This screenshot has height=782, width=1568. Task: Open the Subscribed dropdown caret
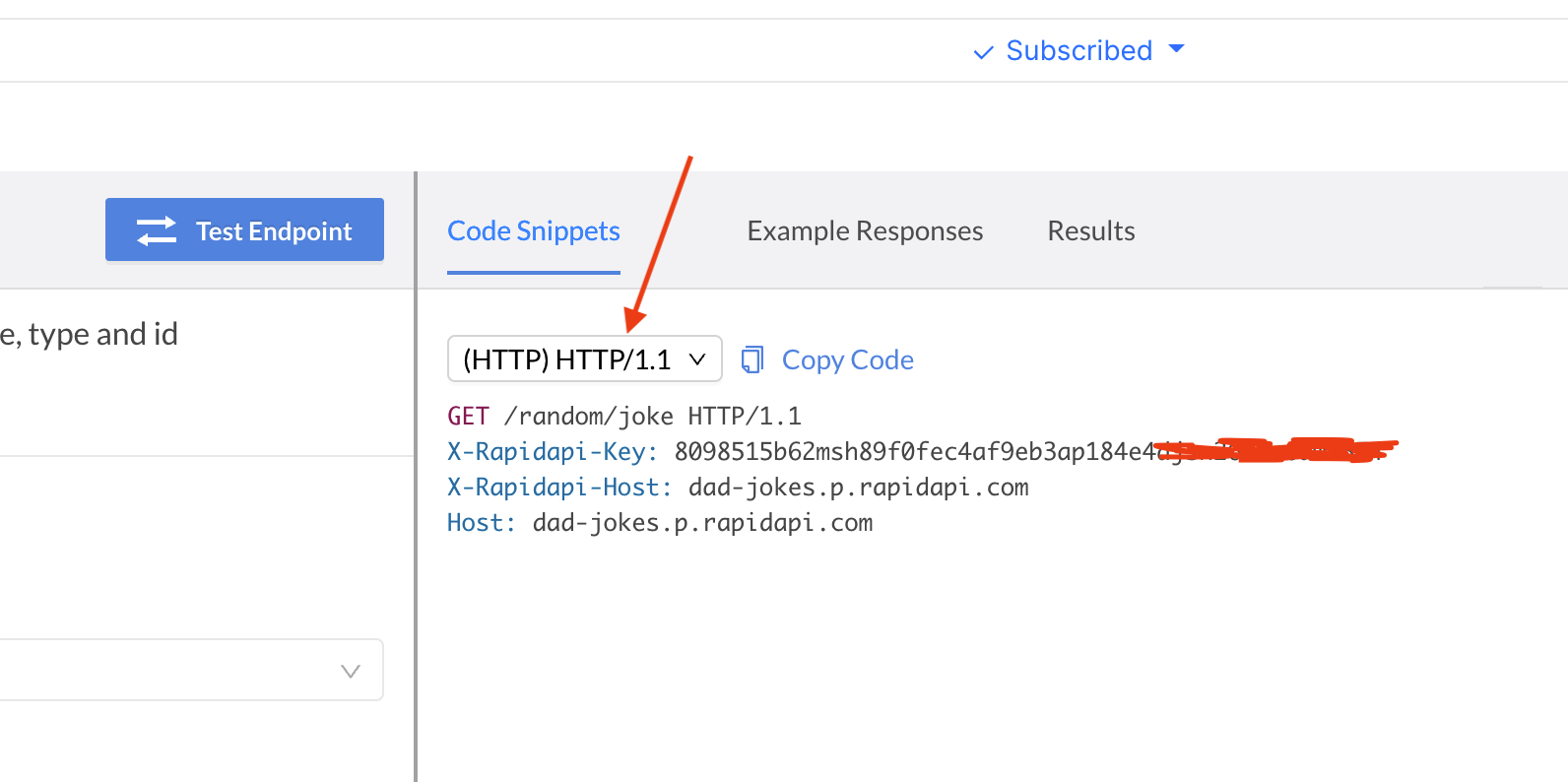pyautogui.click(x=1176, y=48)
